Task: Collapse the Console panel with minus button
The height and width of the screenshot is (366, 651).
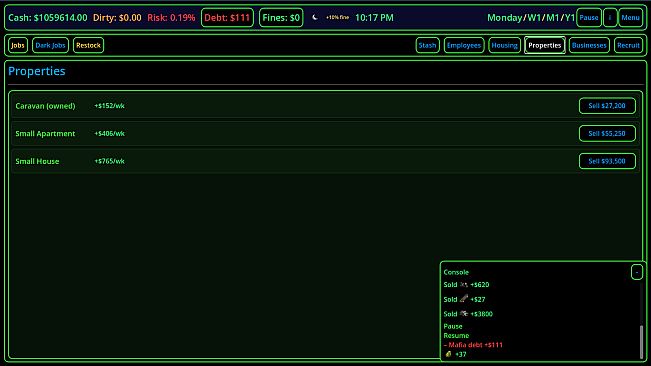Action: pyautogui.click(x=636, y=272)
